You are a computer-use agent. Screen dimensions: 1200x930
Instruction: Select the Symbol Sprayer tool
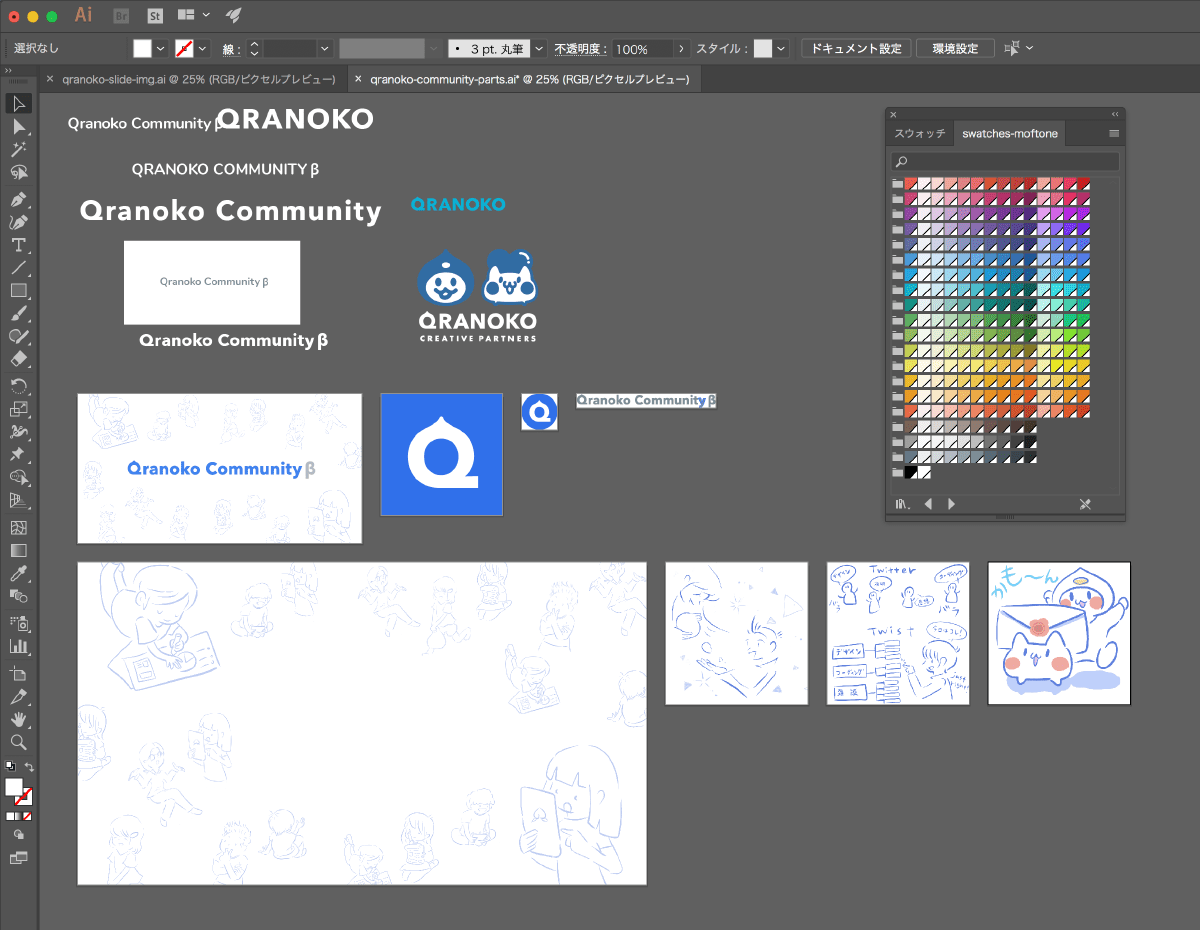18,623
